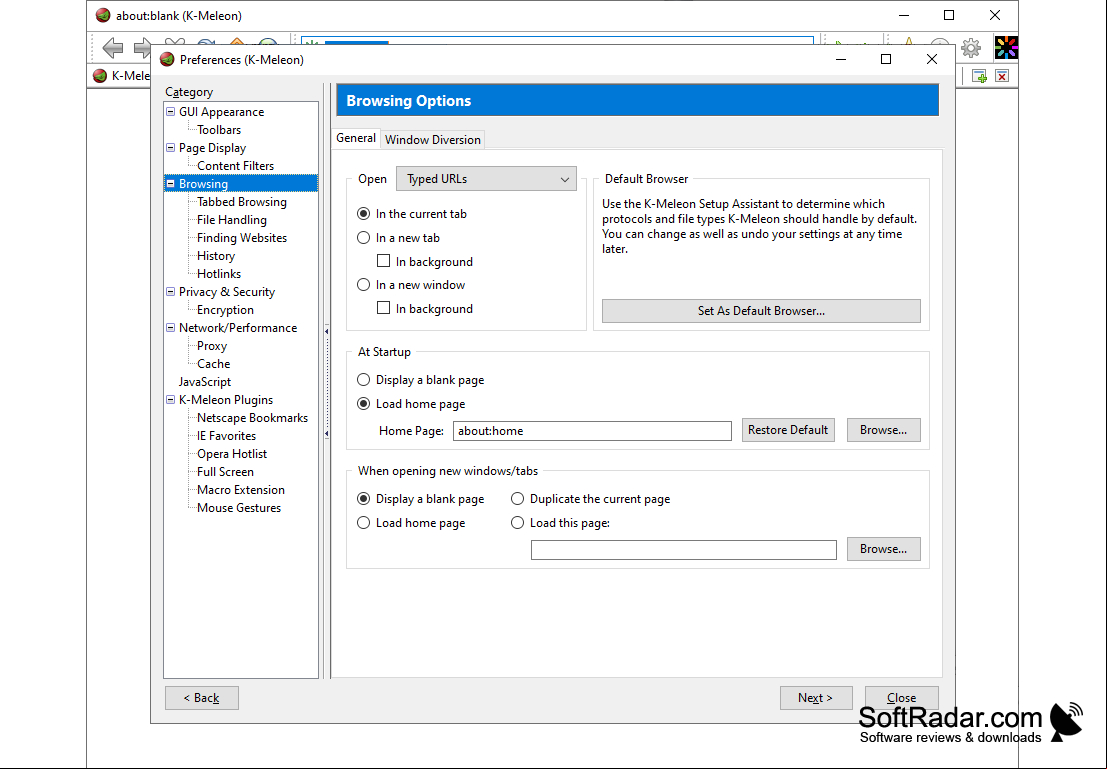Open the Netscape Bookmarks plugin category
The image size is (1107, 769).
(252, 418)
